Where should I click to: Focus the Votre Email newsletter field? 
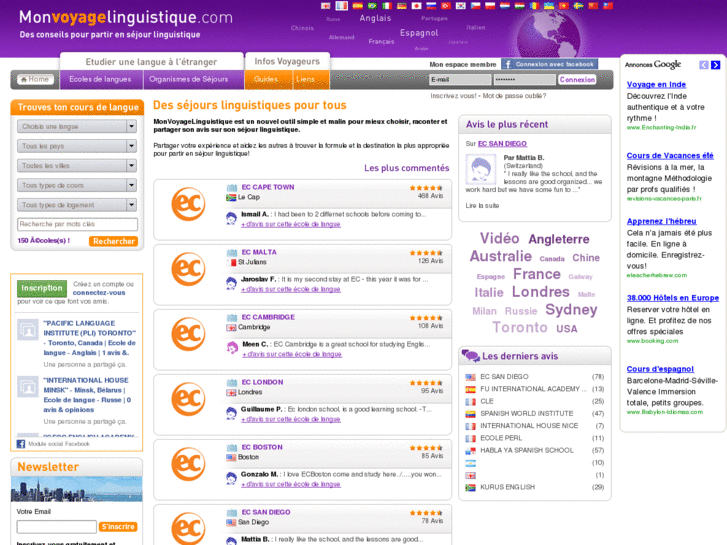pyautogui.click(x=57, y=527)
